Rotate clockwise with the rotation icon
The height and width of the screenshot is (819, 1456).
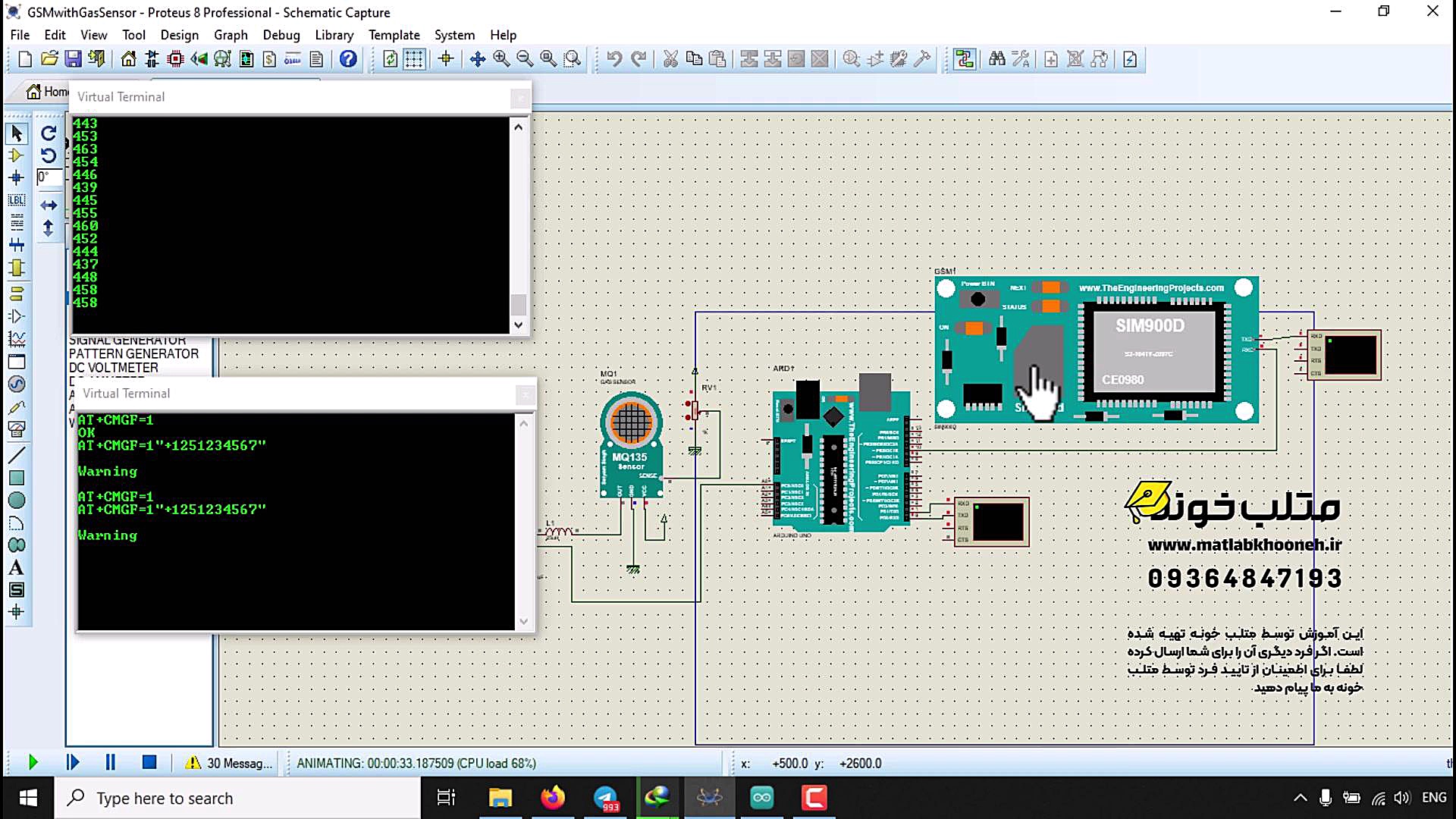(49, 133)
